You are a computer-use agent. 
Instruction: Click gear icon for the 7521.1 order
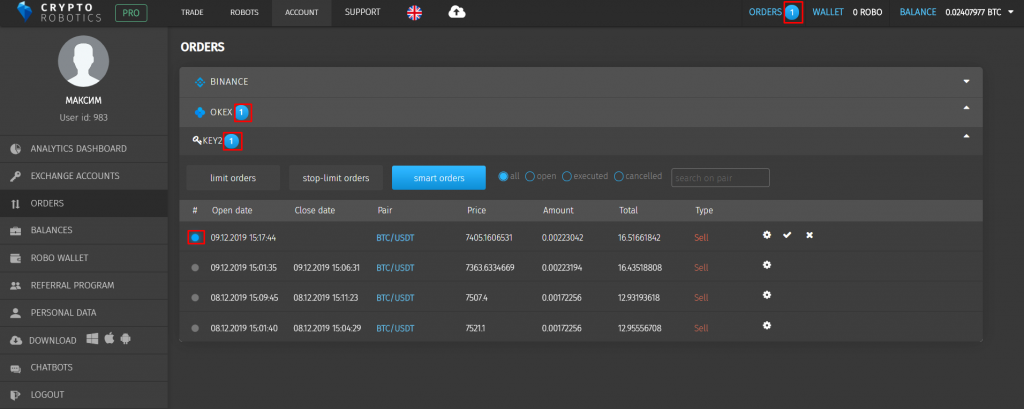(767, 325)
